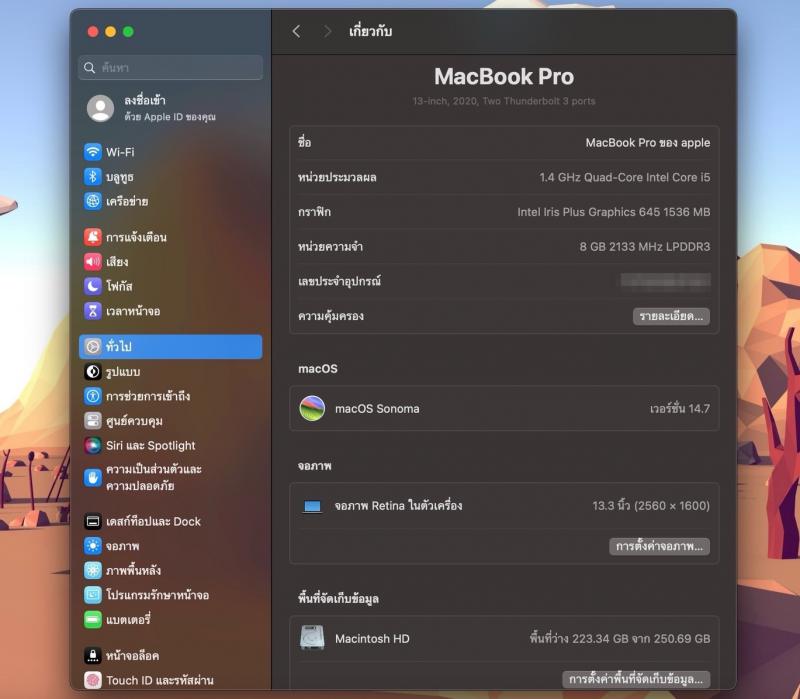Click the 'MacBook Pro' model heading
Screen dimensions: 800x699
pos(504,77)
